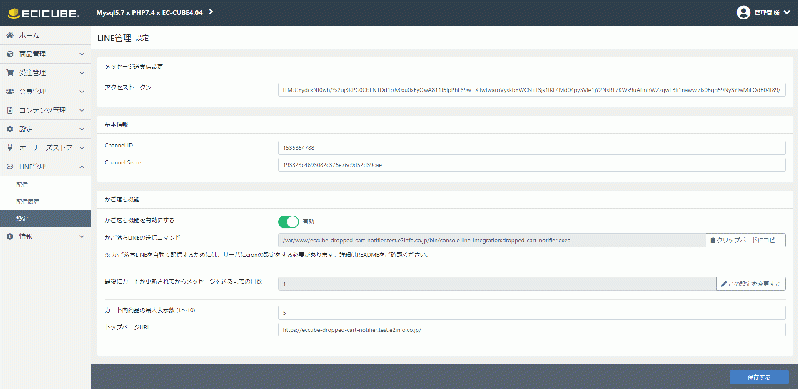
Task: Expand the info section at sidebar bottom
Action: (82, 236)
